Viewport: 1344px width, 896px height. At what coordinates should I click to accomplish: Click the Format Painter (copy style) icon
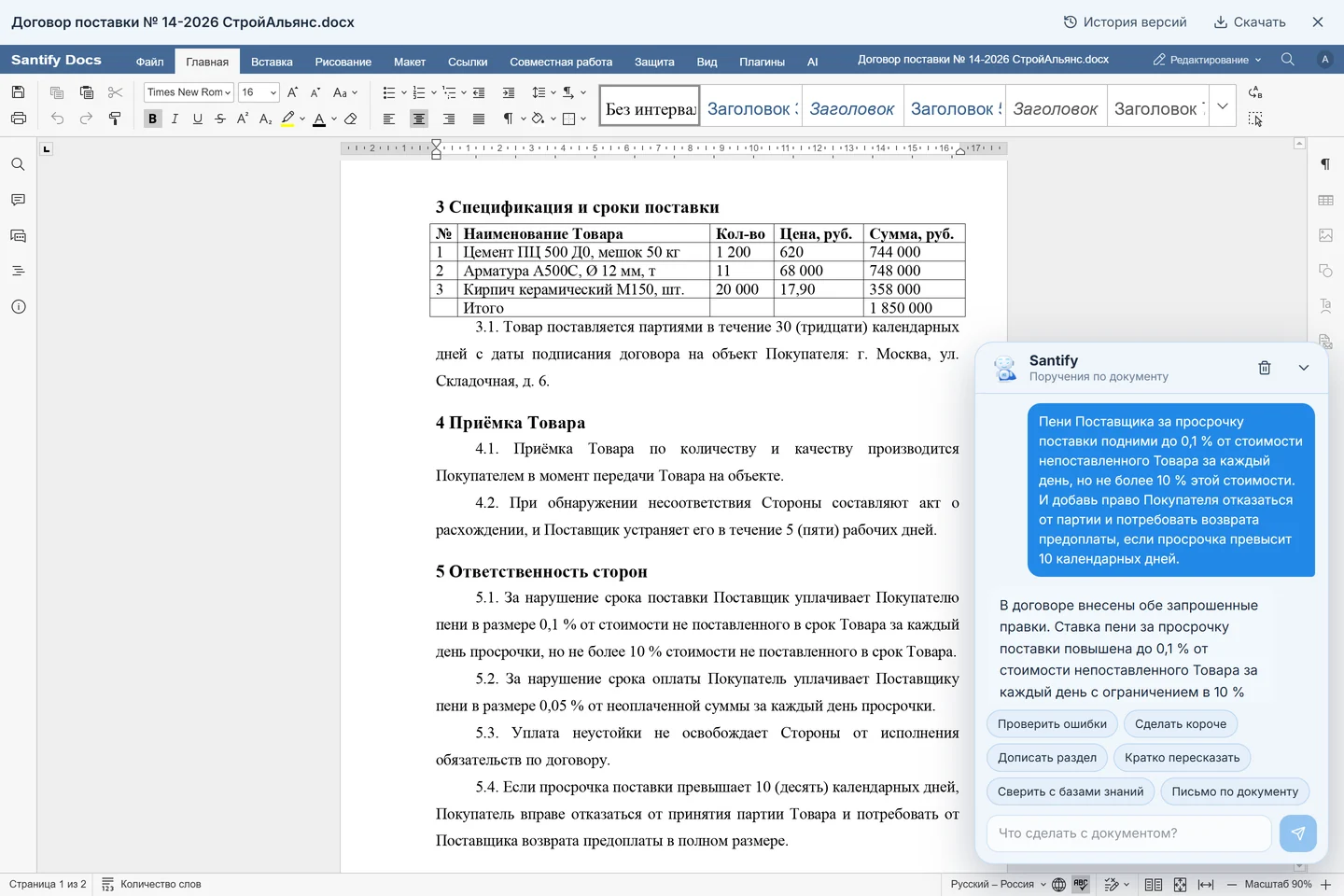[x=115, y=119]
